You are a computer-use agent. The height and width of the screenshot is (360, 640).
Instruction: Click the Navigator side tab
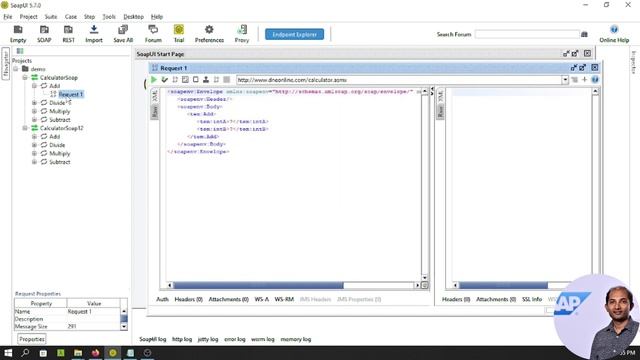tap(5, 64)
